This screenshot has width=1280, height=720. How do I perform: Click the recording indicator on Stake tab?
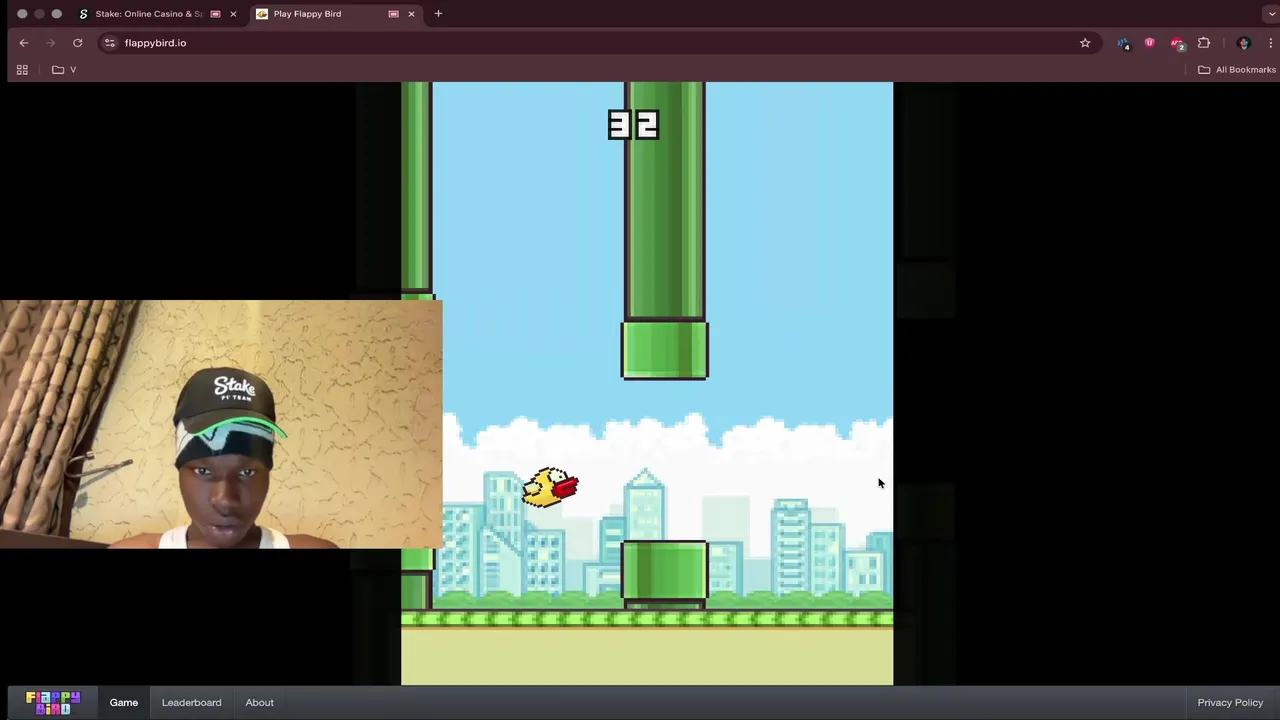click(215, 14)
